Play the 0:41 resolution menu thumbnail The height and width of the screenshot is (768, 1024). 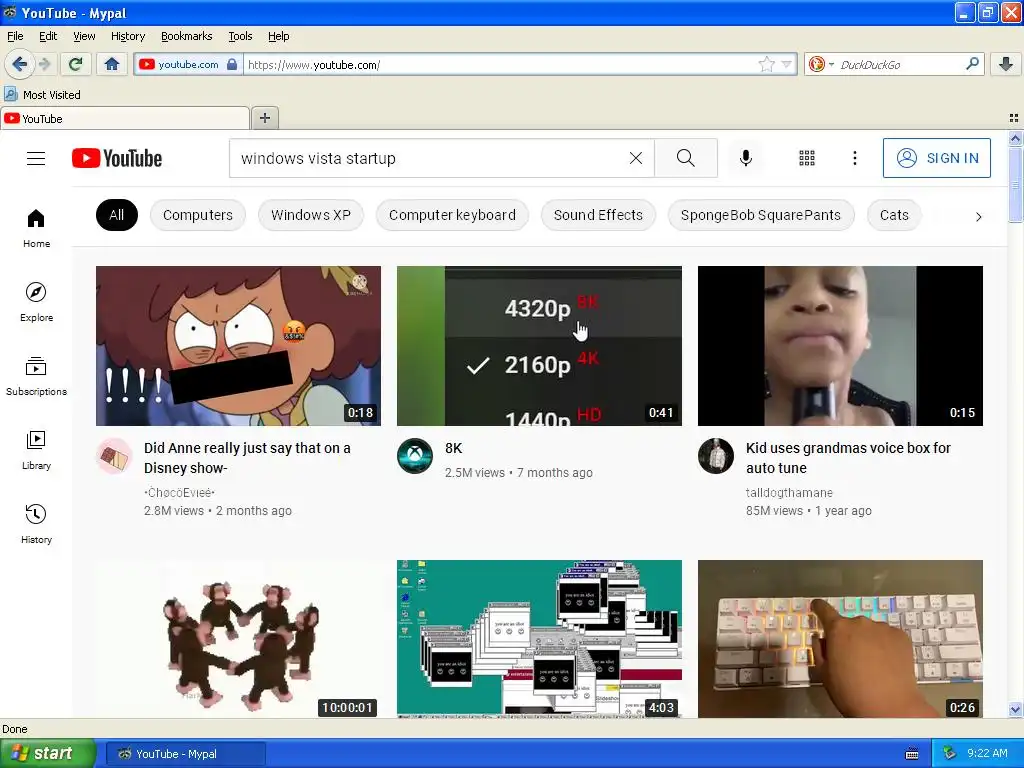(539, 345)
